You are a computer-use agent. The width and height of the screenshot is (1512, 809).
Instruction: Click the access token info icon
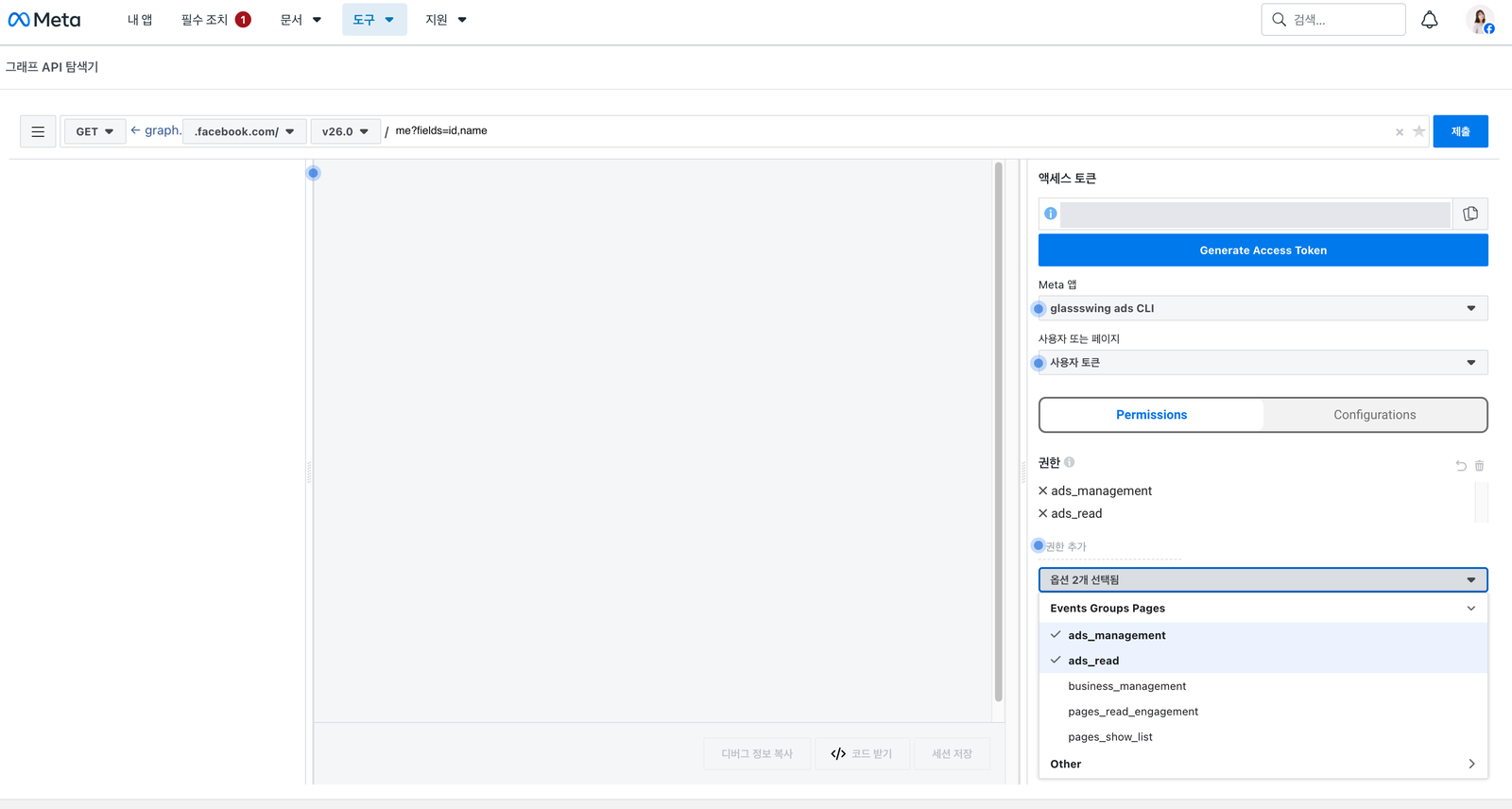click(x=1050, y=214)
